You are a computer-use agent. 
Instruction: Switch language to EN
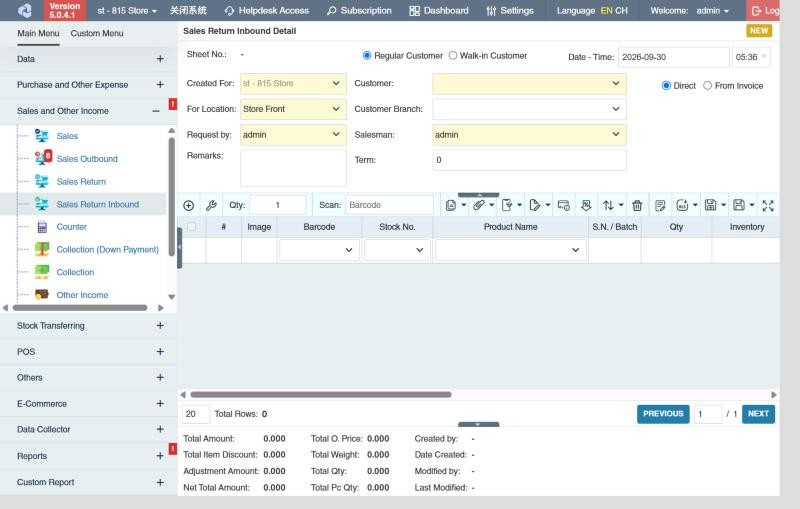pyautogui.click(x=606, y=11)
